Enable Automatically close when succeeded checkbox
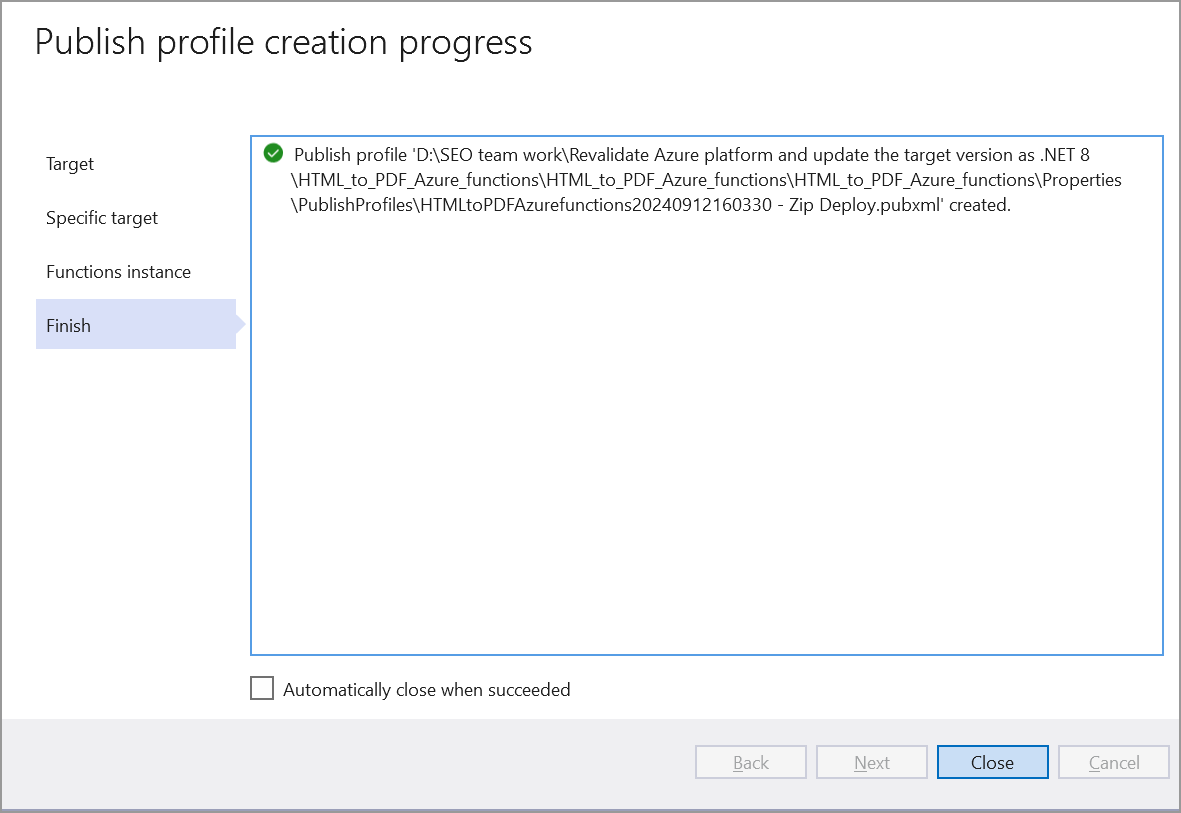1181x813 pixels. click(262, 689)
